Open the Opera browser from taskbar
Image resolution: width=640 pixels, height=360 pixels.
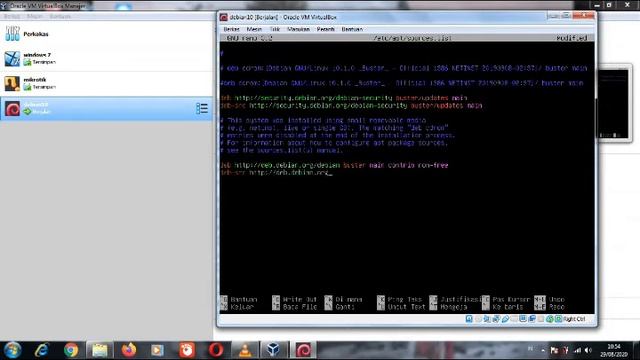click(x=216, y=350)
